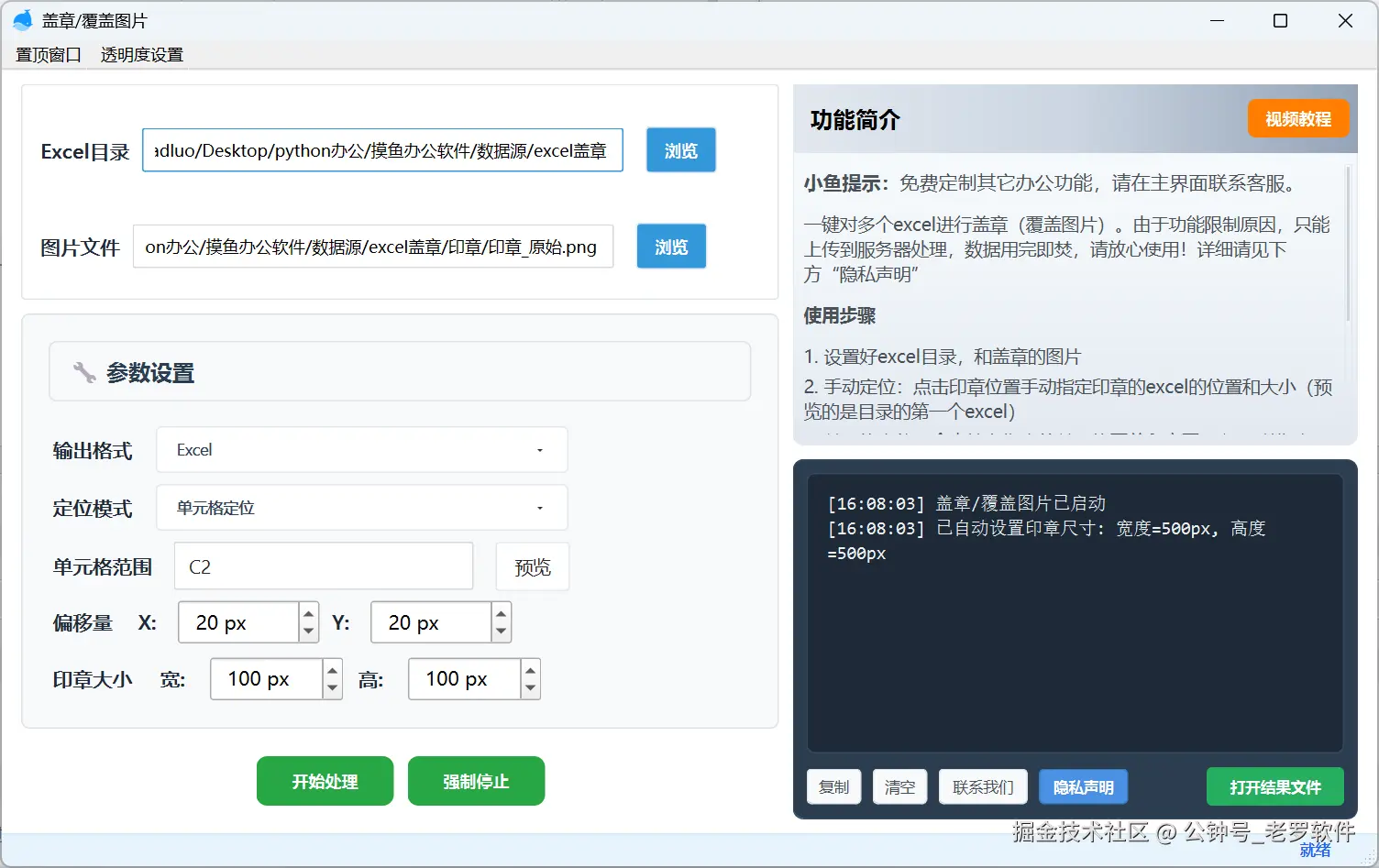Click 浏览 button next to Excel目录
The image size is (1379, 868).
(x=680, y=150)
